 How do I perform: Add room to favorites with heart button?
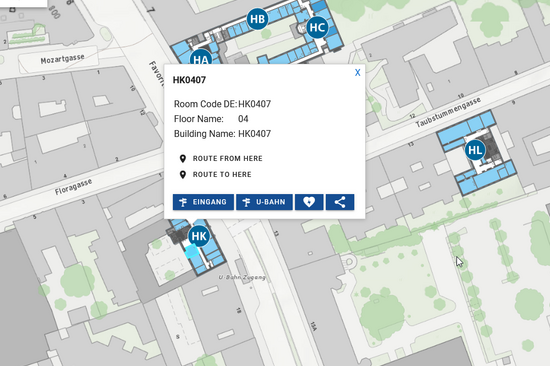coord(309,202)
